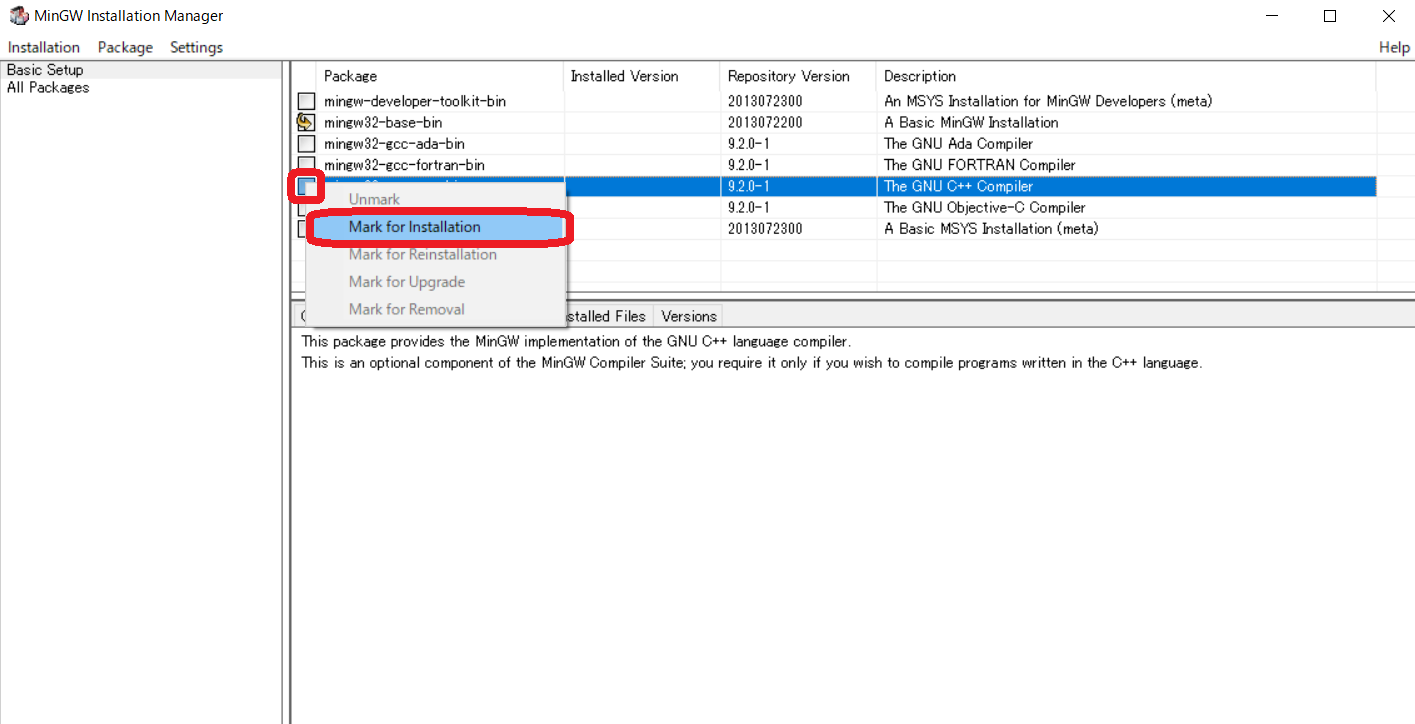Viewport: 1415px width, 724px height.
Task: Select the mingw-developer-toolkit-bin package name
Action: (x=414, y=101)
